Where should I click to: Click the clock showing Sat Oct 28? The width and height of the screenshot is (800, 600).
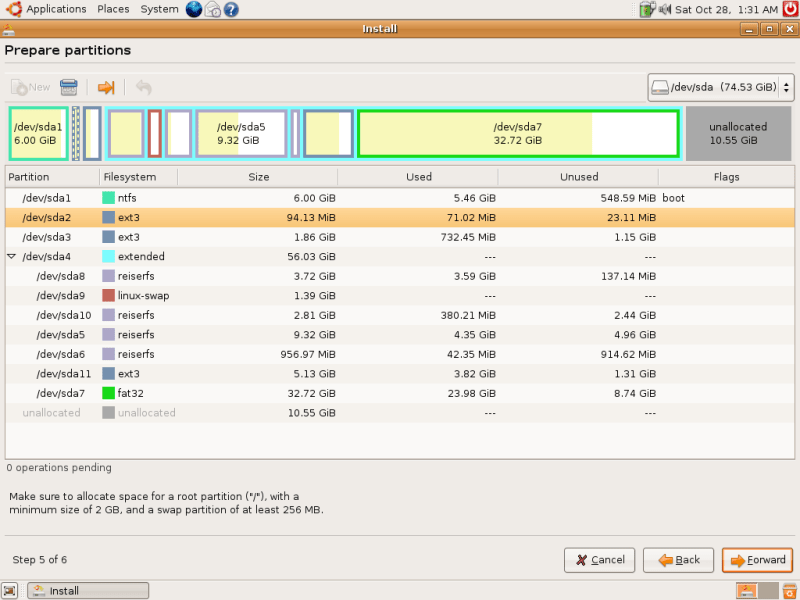(726, 9)
